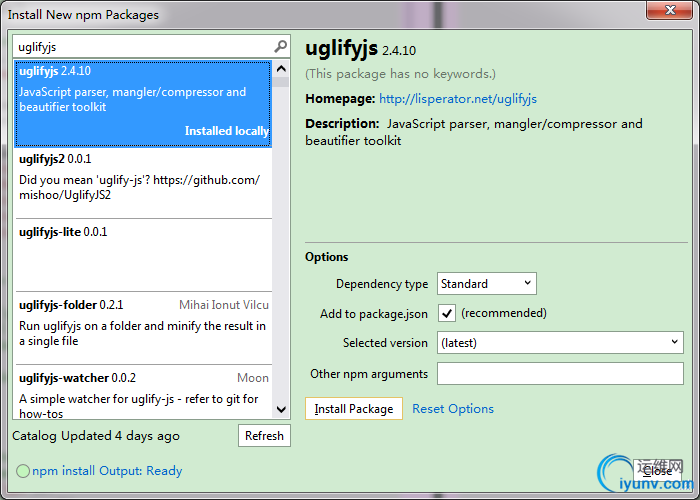The image size is (700, 500).
Task: Click the Install Package button
Action: tap(354, 408)
